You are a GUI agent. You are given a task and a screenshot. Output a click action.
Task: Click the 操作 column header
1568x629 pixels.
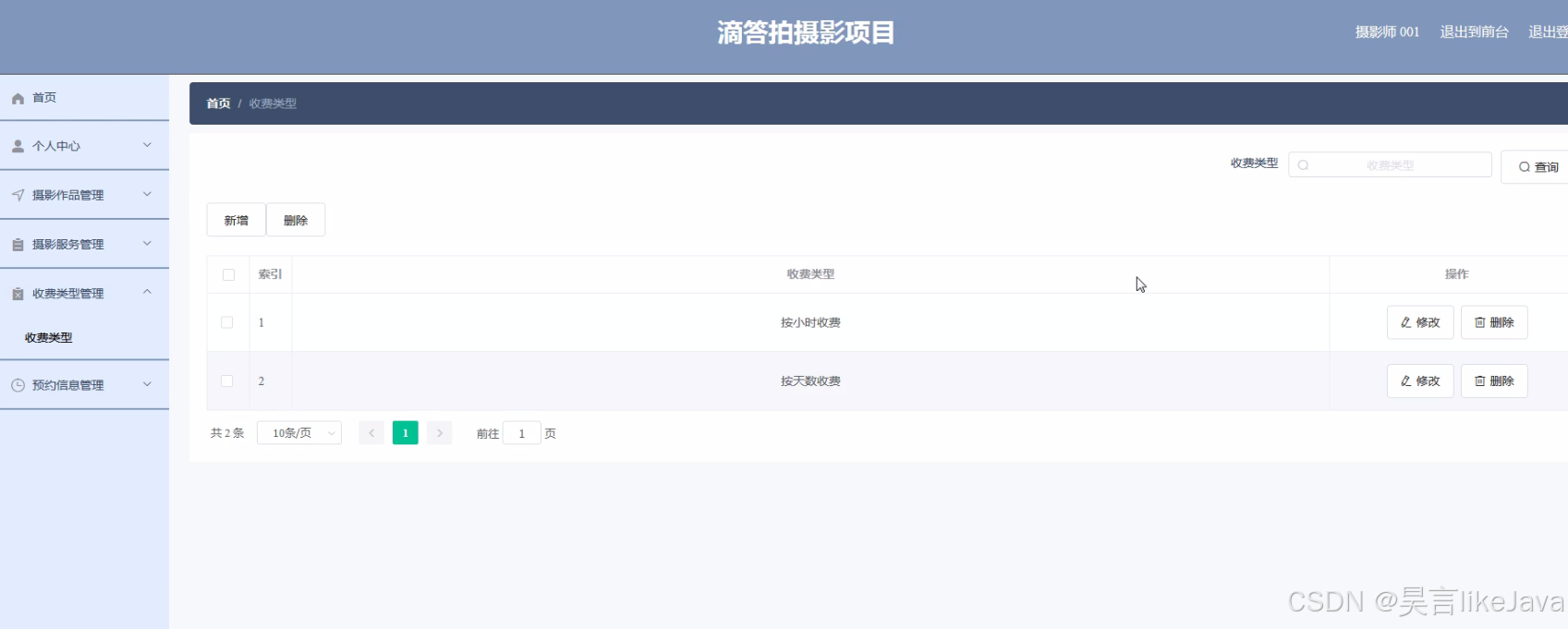tap(1456, 274)
